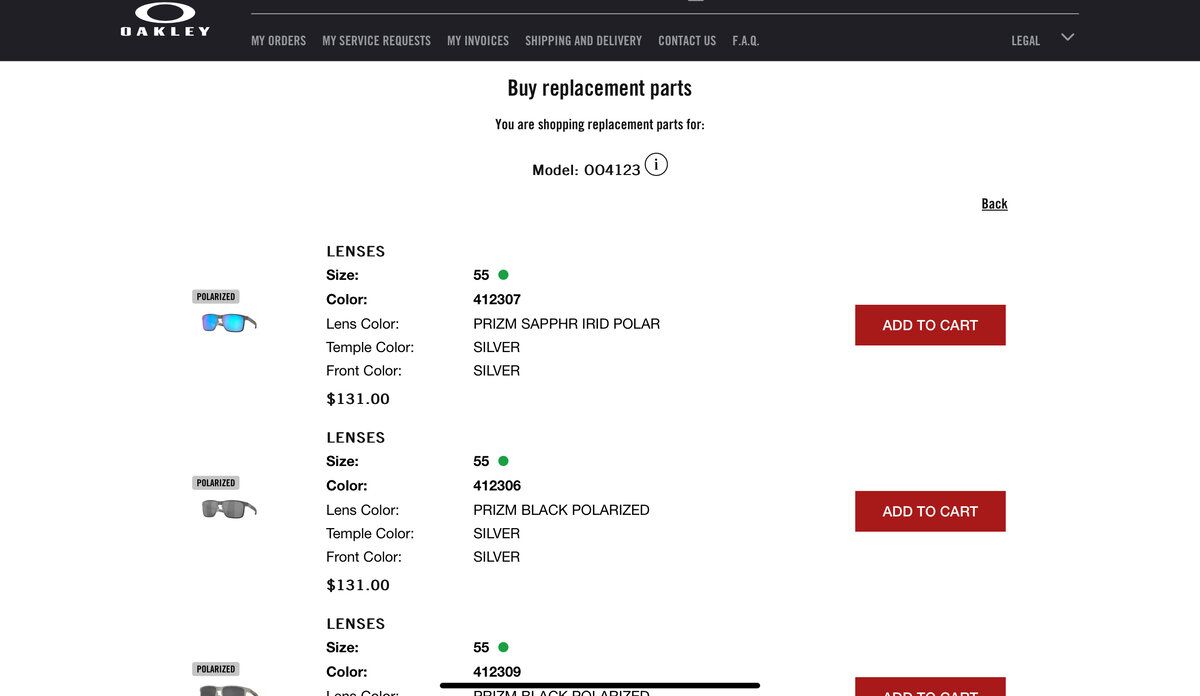Open the model info icon beside OO4123
Screen dimensions: 1200x696
tap(656, 165)
